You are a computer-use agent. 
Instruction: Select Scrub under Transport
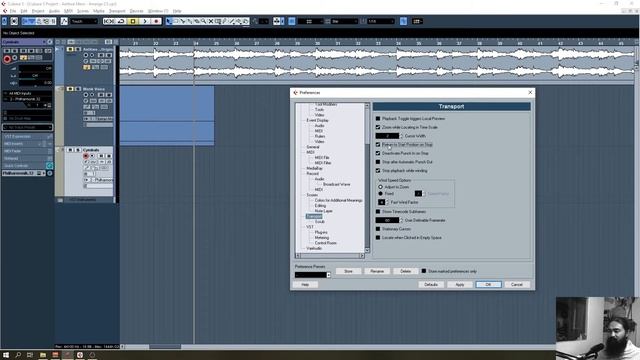320,222
